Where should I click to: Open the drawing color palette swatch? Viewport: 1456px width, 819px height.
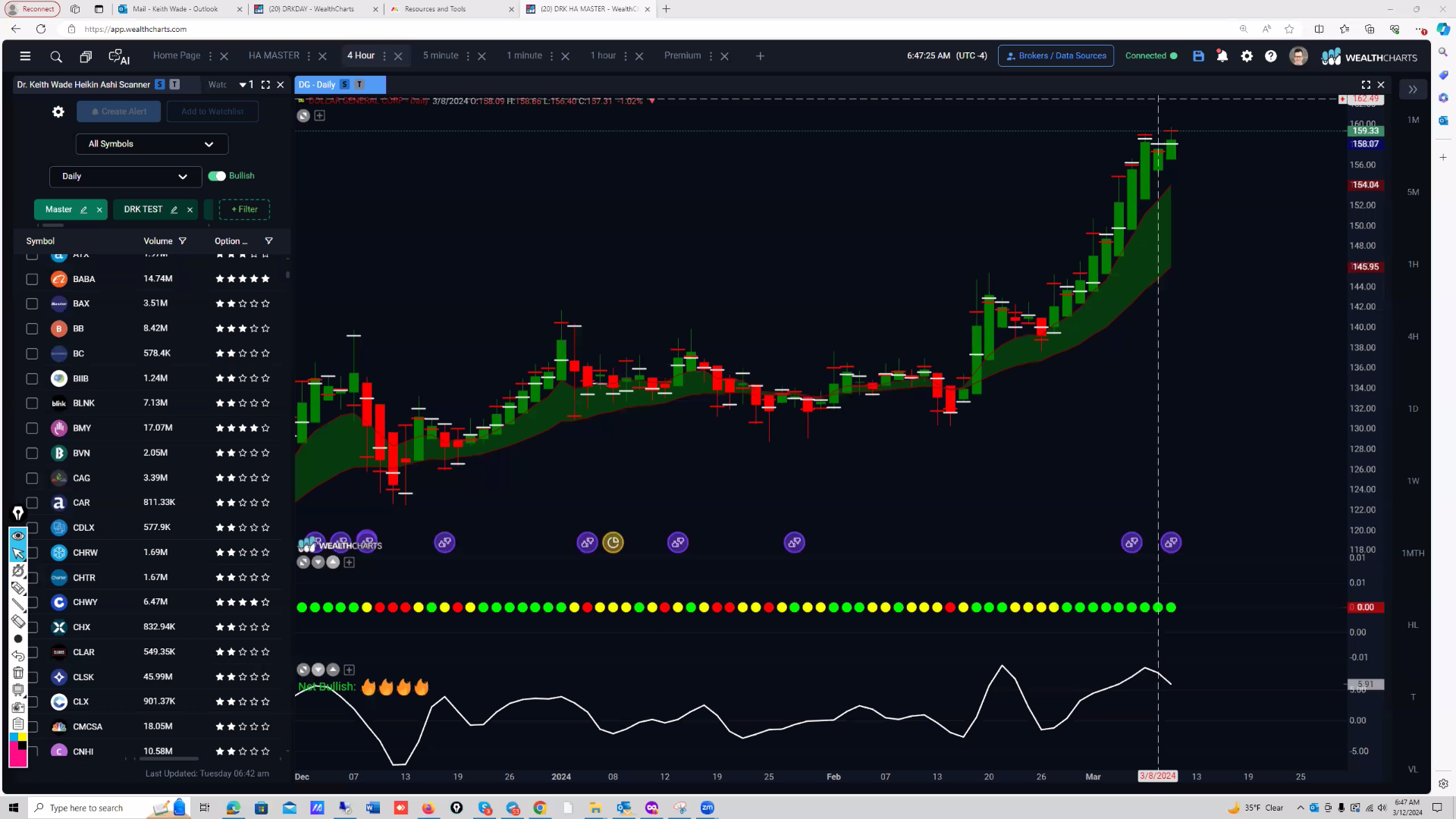click(18, 750)
